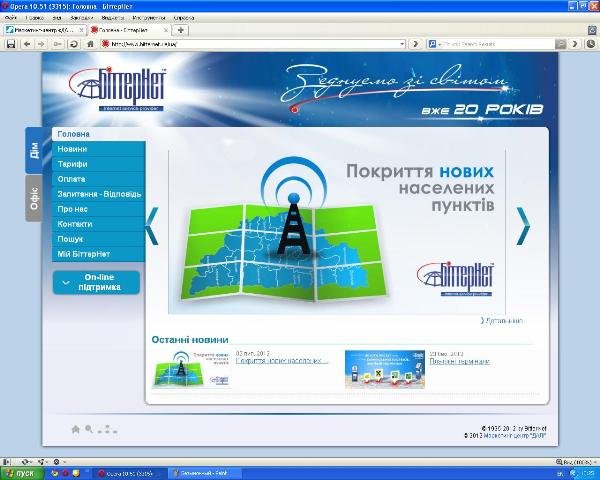The image size is (600, 480).
Task: Open Контакти in the site menu
Action: click(98, 224)
